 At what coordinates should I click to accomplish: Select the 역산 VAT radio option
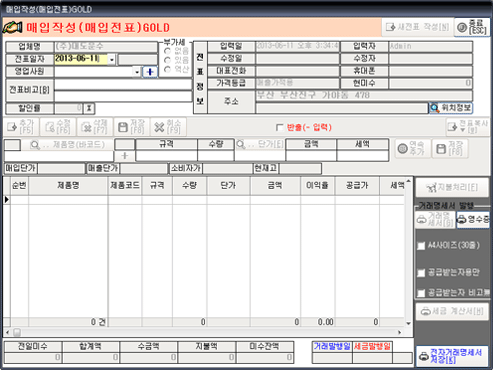168,69
